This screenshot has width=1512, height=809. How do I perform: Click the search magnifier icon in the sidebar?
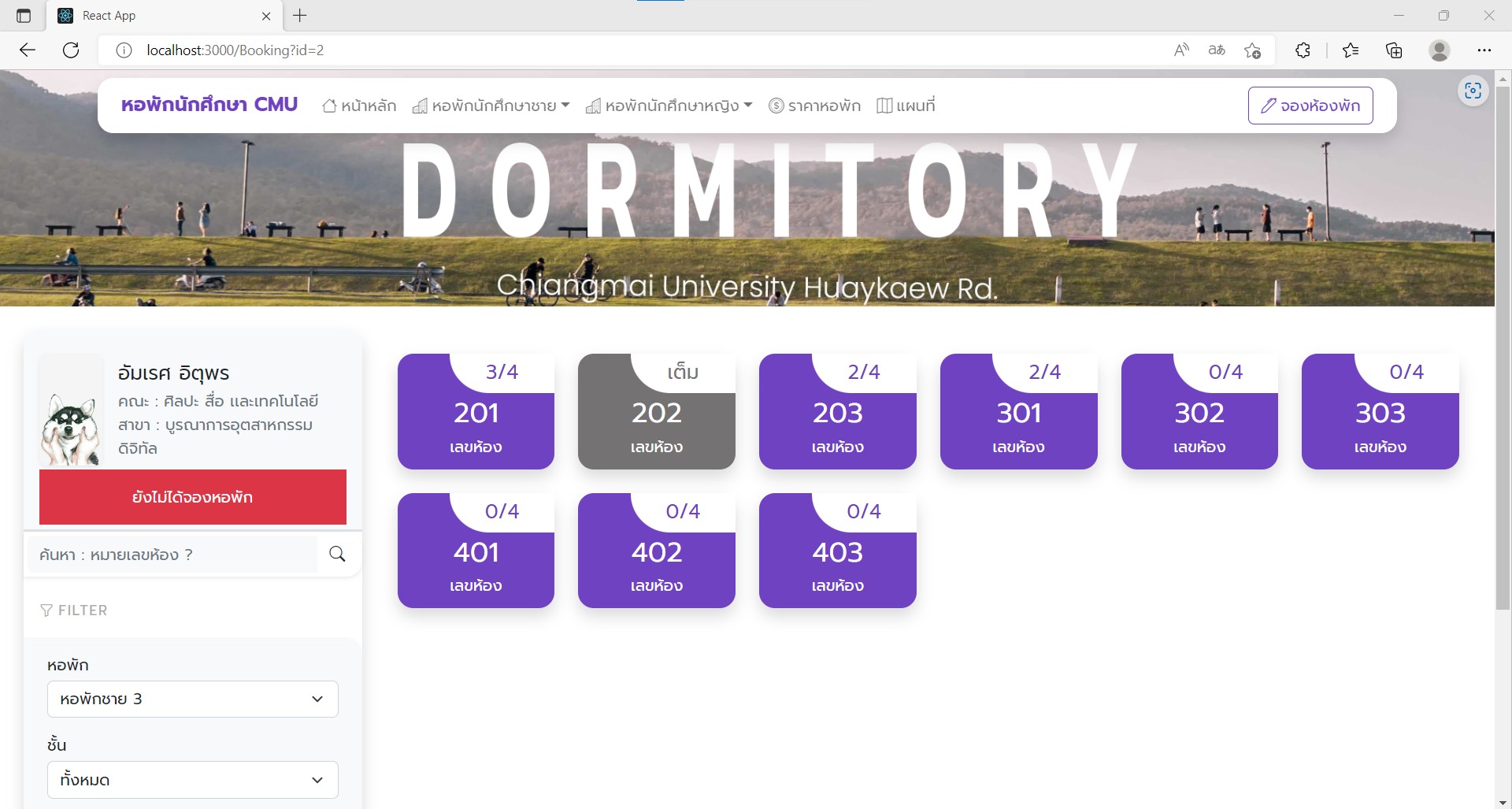pos(337,554)
